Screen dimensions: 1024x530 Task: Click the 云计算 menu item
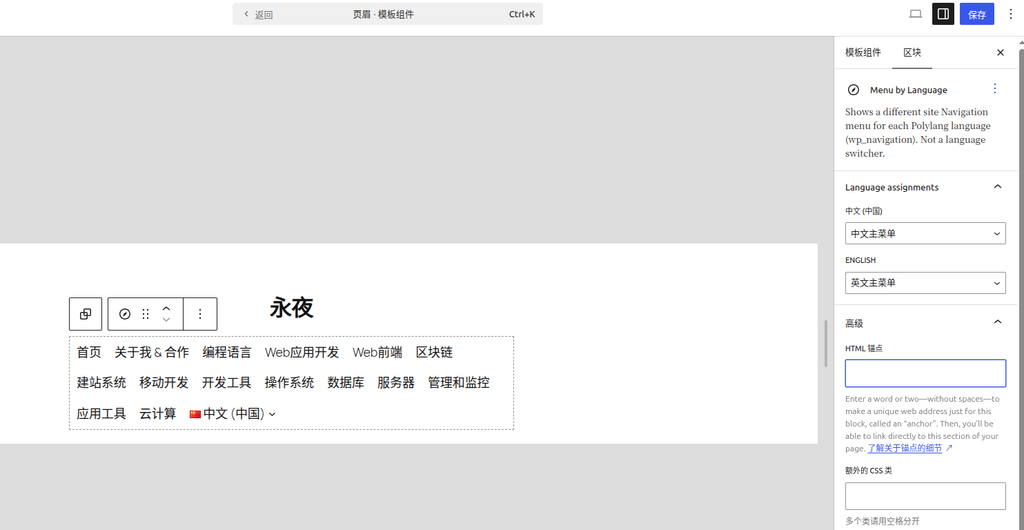157,413
